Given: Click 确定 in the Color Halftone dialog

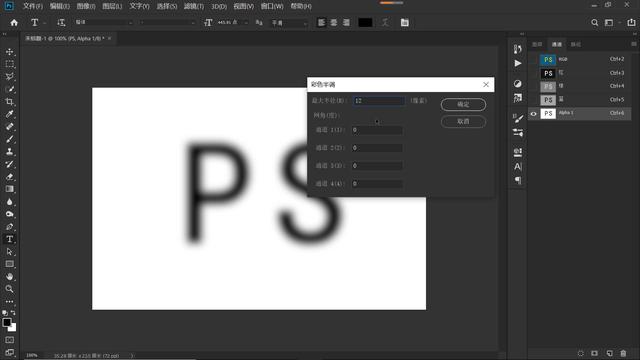Looking at the screenshot, I should coord(463,104).
